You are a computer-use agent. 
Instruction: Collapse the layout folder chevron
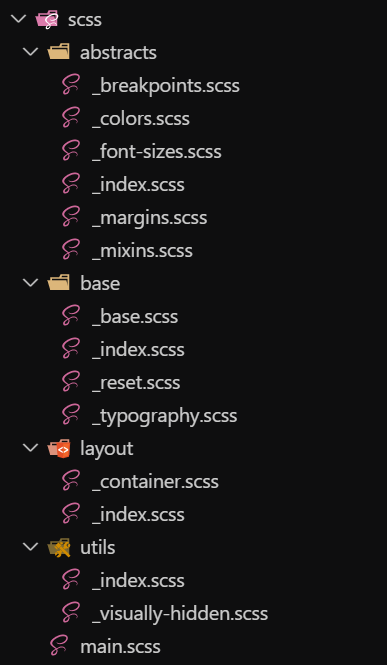pyautogui.click(x=31, y=448)
